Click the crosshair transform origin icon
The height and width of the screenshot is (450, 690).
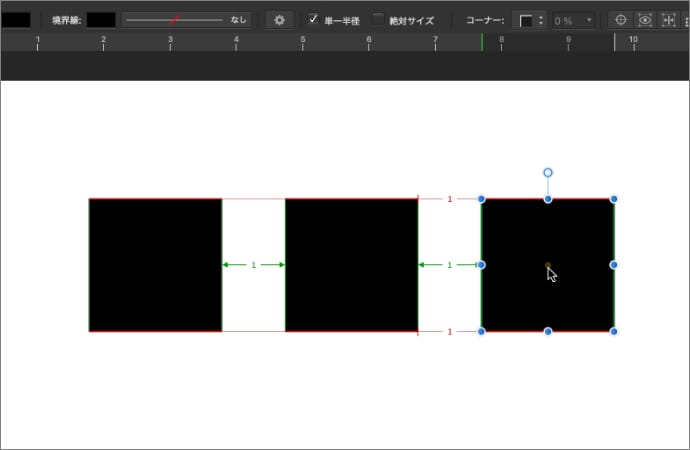[620, 20]
